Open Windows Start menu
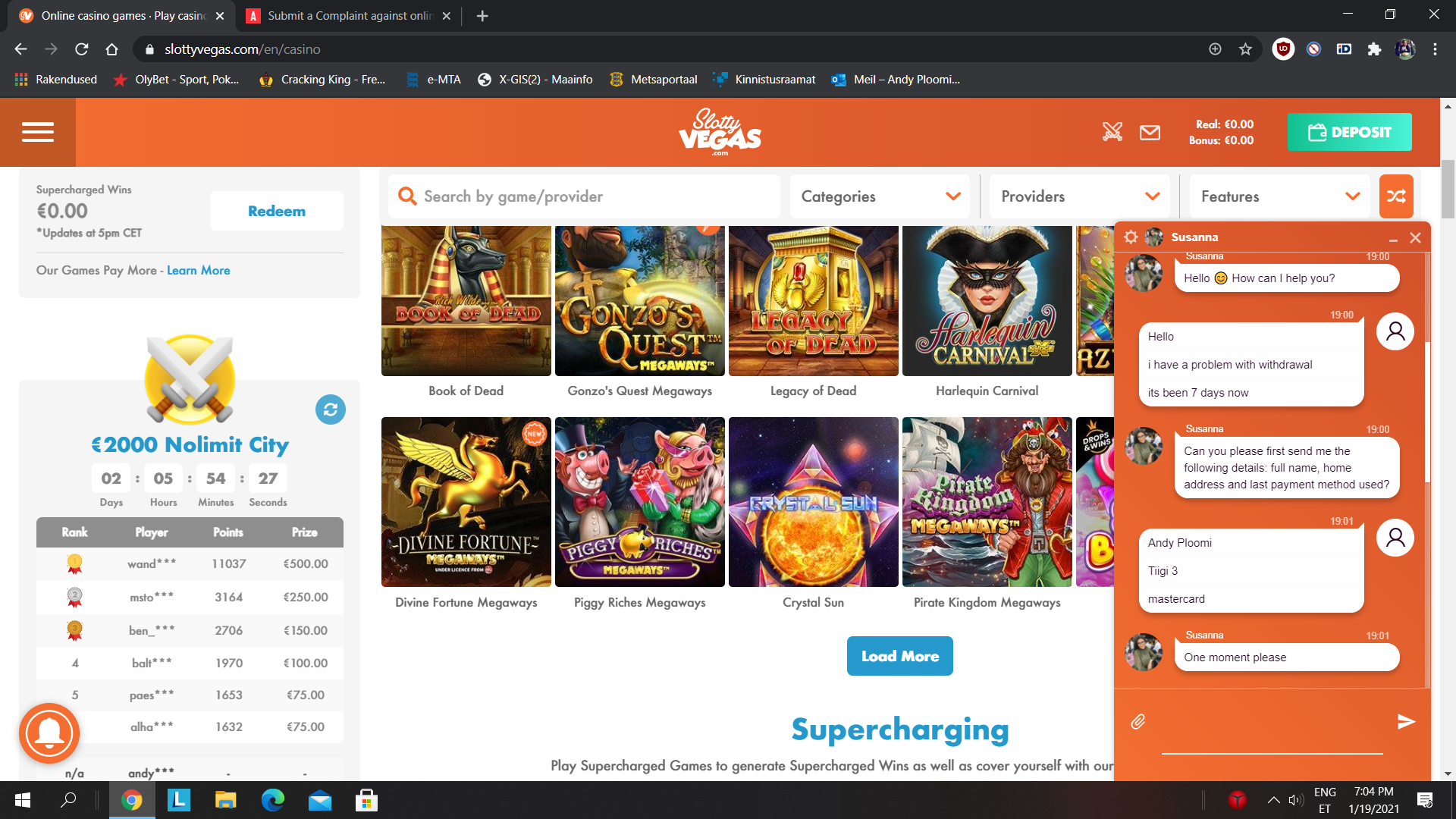The image size is (1456, 819). tap(23, 800)
